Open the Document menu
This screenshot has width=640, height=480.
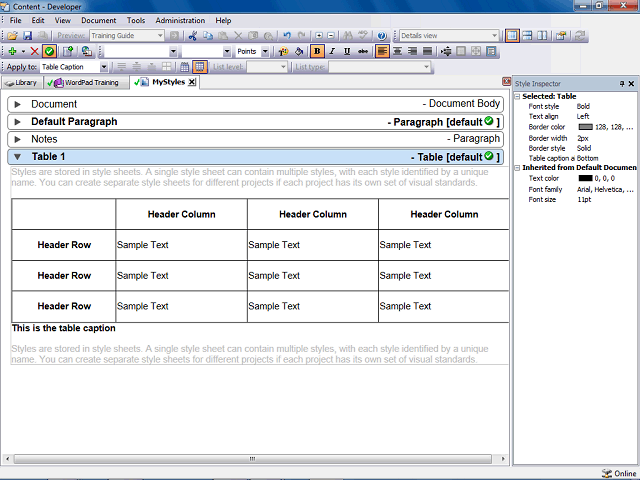tap(98, 20)
